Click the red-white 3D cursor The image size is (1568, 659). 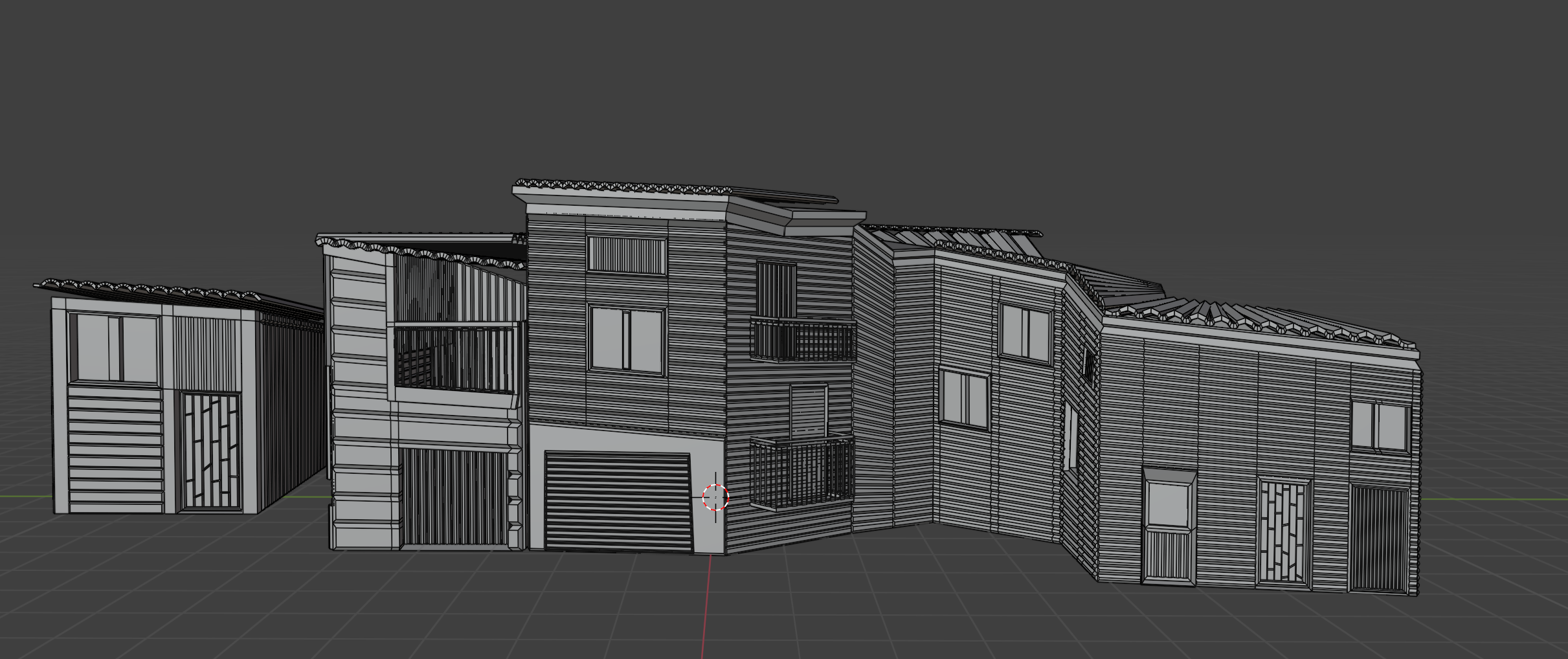[715, 497]
